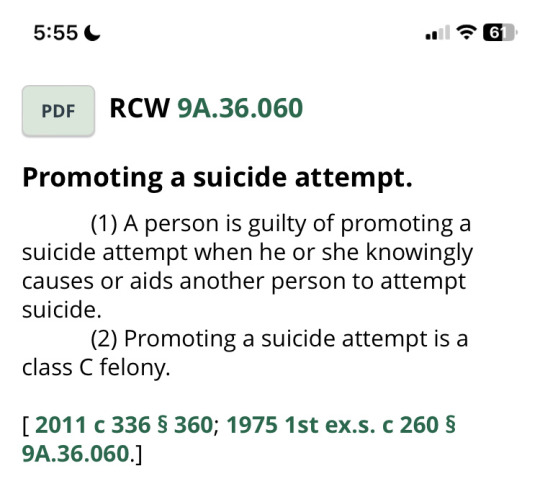Click the 9A.36.060 link in the bracketed history note
The height and width of the screenshot is (489, 540).
[76, 453]
